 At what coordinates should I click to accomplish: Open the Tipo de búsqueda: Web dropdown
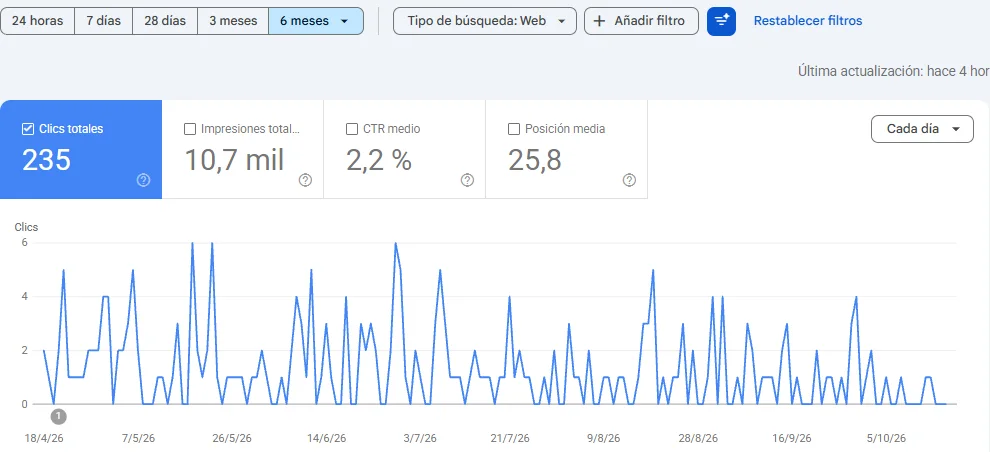(x=485, y=21)
